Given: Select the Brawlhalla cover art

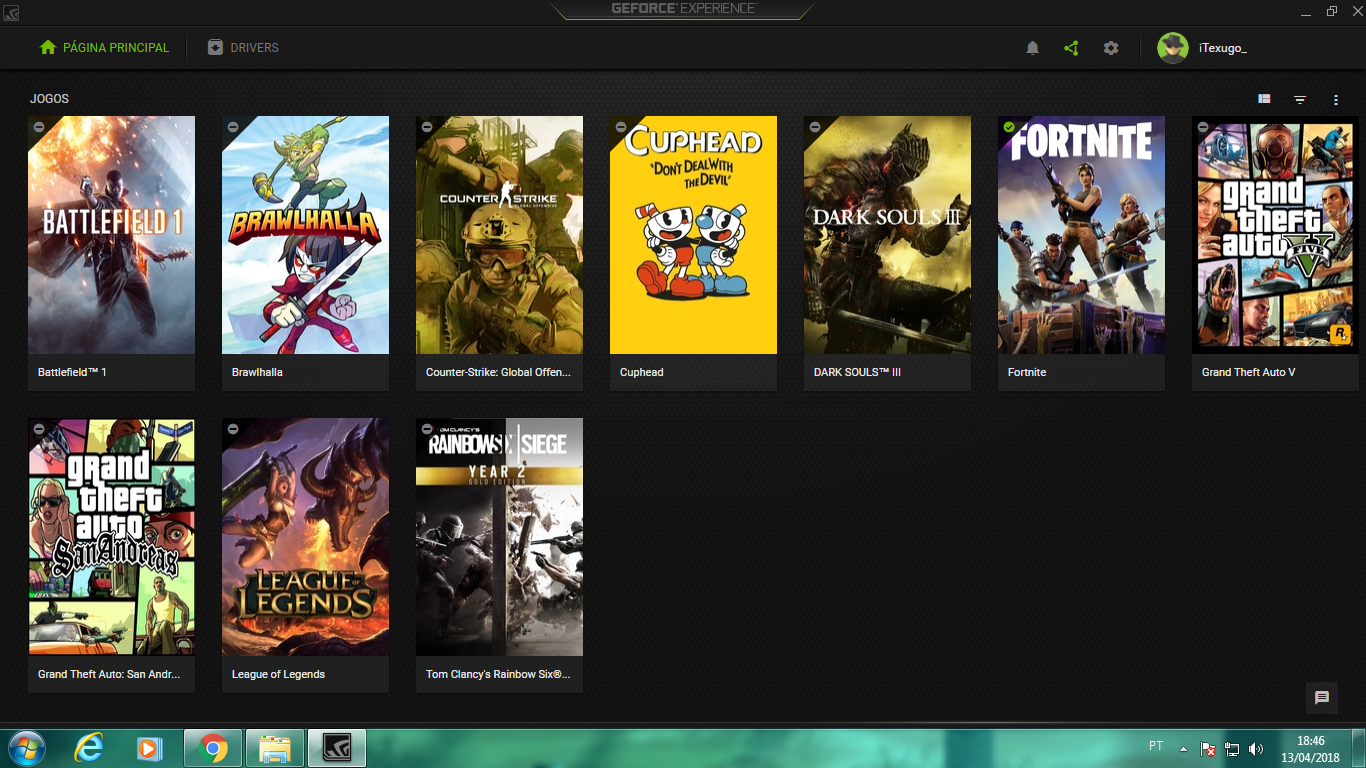Looking at the screenshot, I should pyautogui.click(x=305, y=235).
